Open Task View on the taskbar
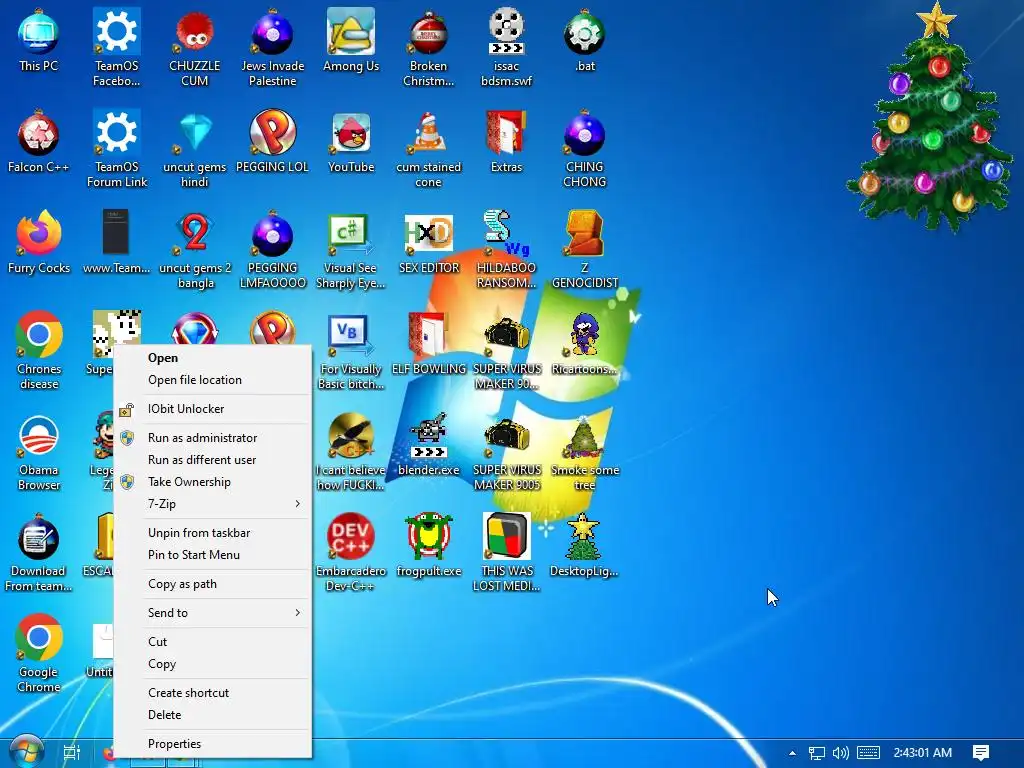 click(71, 753)
